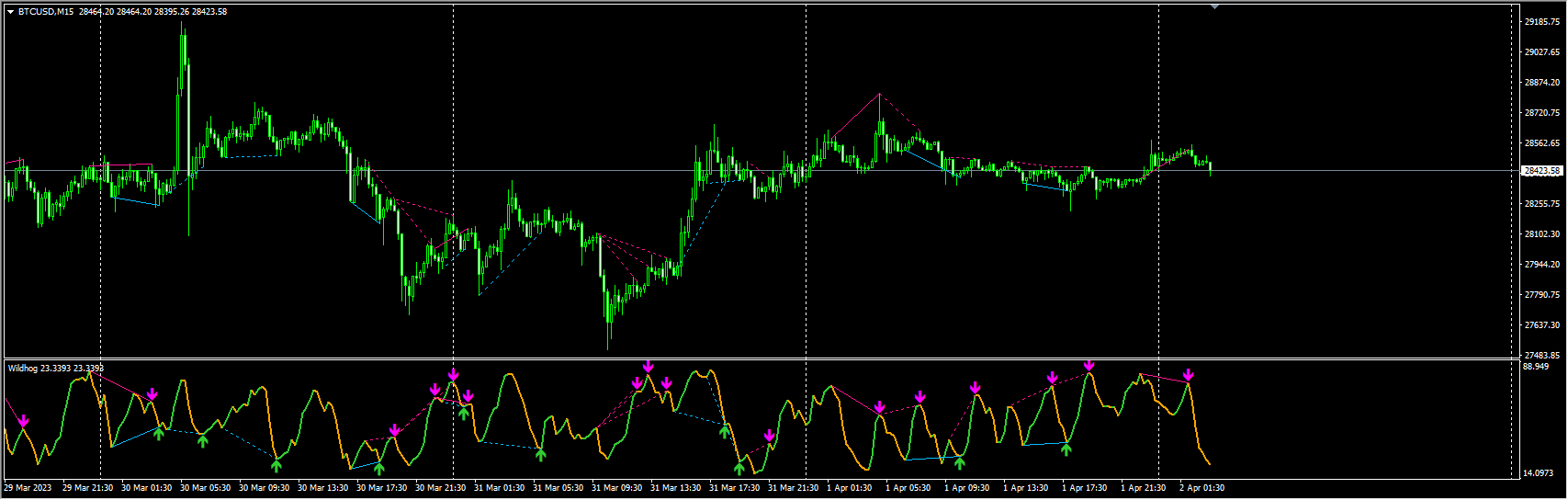Click the 14.0973 indicator scale value
Screen dimensions: 1568x500
1538,473
